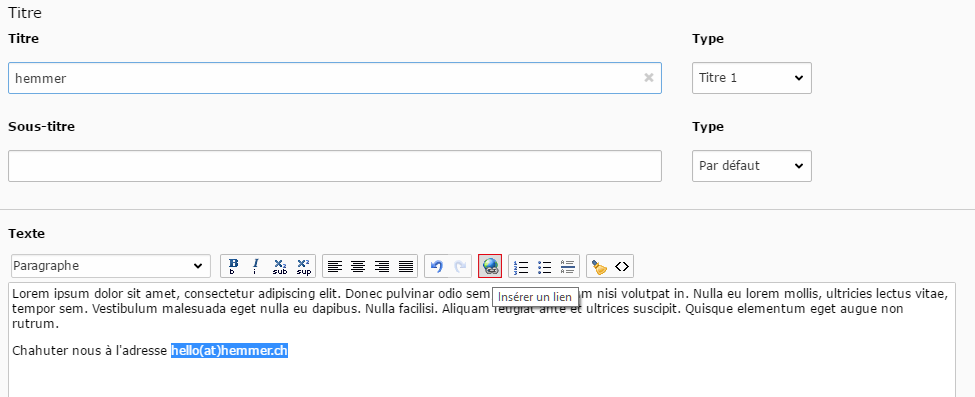Focus the Titre input containing hemmer

[x=335, y=78]
